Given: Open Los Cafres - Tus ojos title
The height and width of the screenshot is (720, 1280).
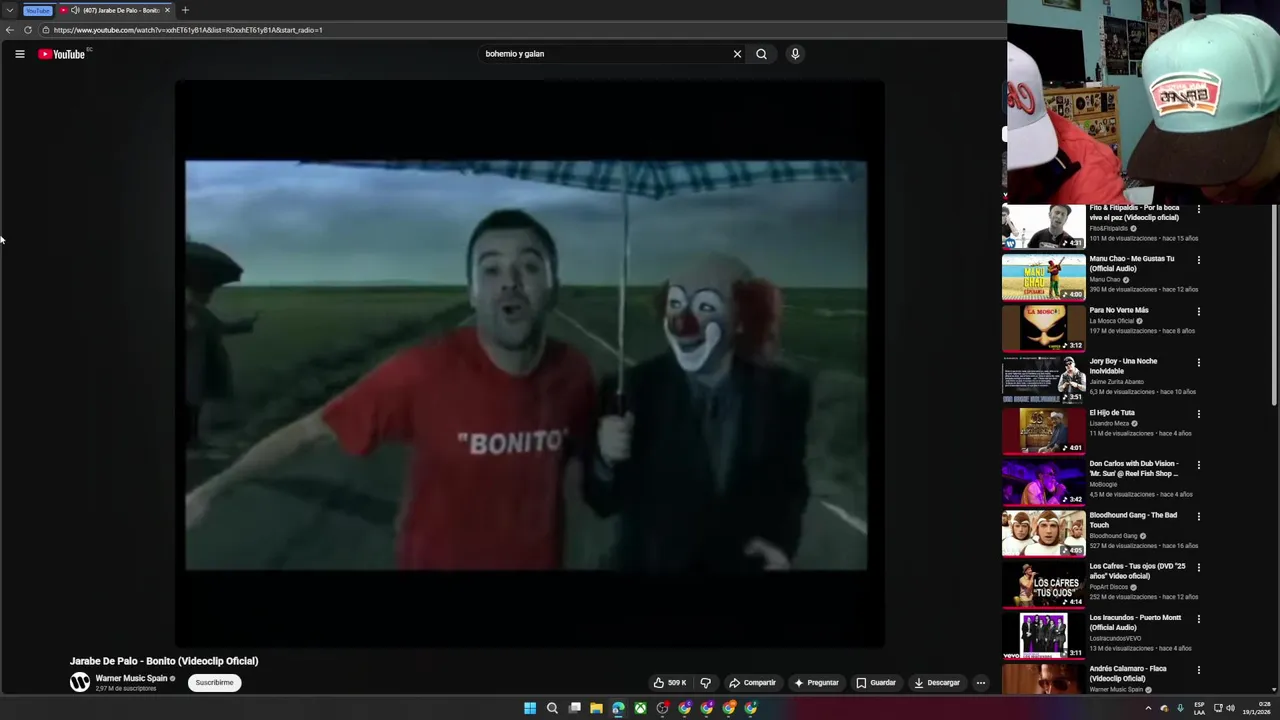Looking at the screenshot, I should click(x=1137, y=571).
